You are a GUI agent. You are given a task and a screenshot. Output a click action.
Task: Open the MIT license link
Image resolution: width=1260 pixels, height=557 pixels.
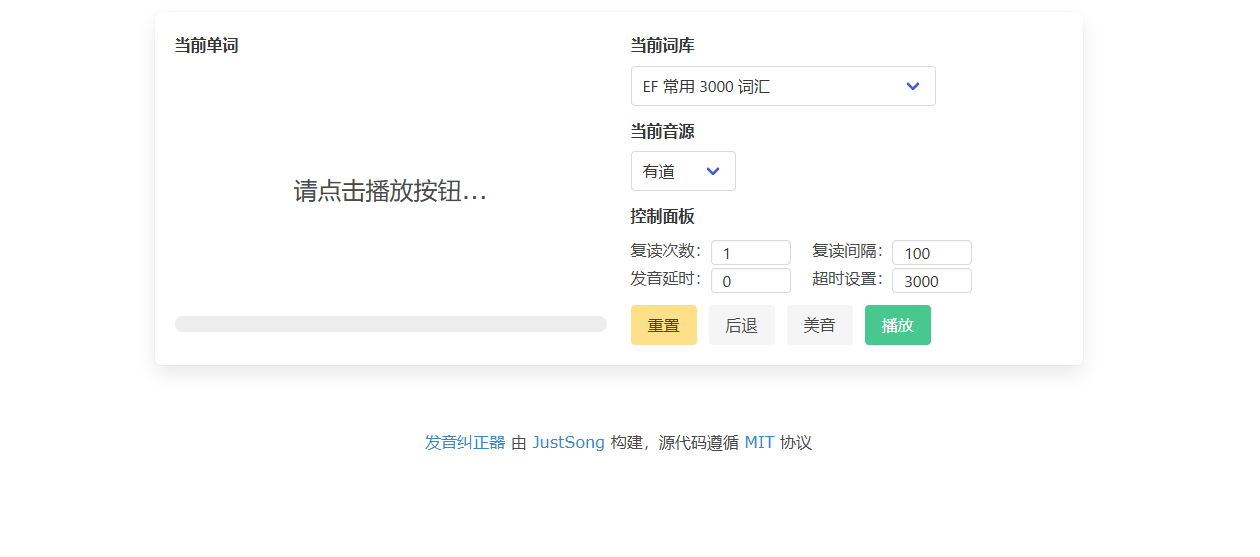click(759, 442)
